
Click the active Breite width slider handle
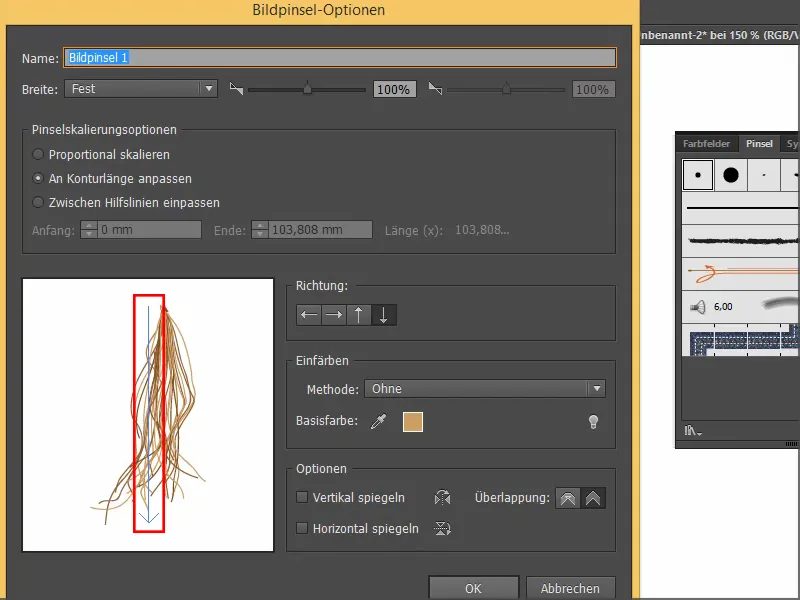307,88
